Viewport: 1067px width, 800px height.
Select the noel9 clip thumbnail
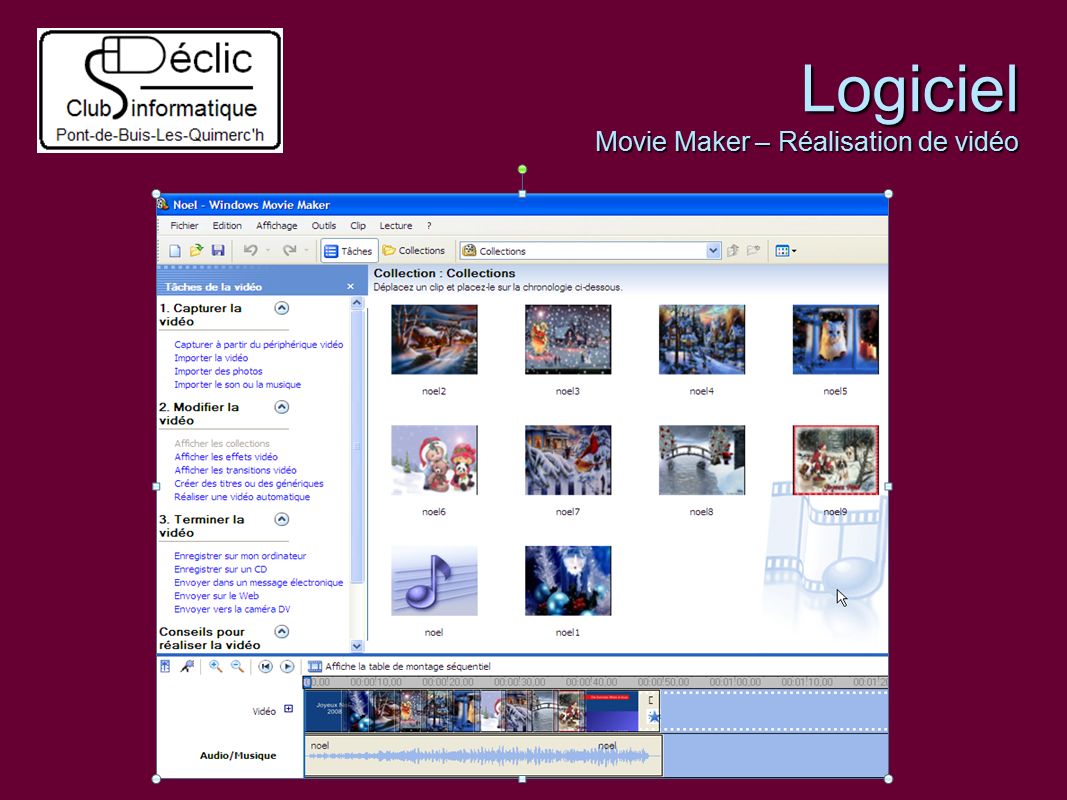click(836, 460)
